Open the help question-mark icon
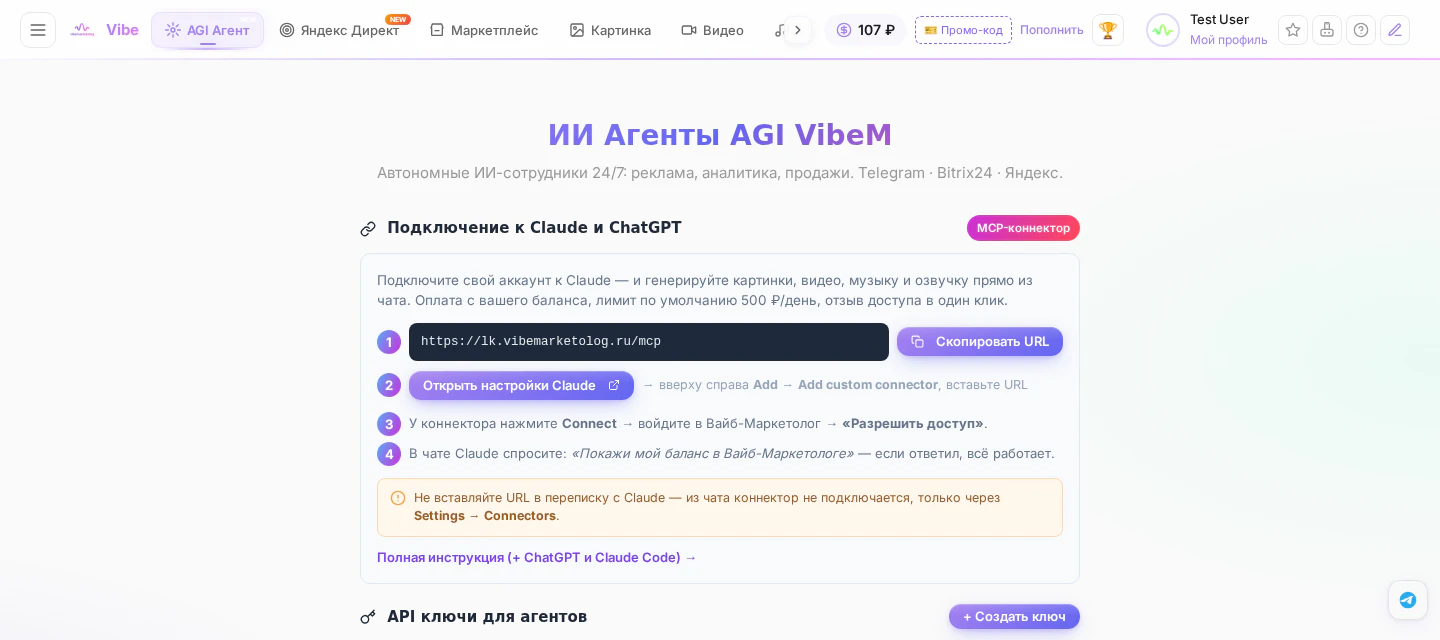Image resolution: width=1440 pixels, height=640 pixels. click(x=1361, y=30)
